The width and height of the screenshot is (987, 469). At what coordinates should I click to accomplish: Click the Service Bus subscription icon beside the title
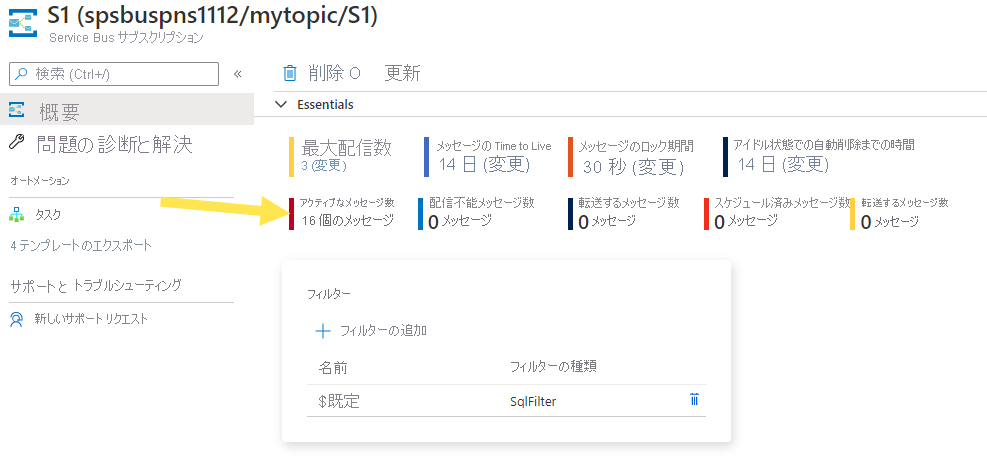tap(22, 25)
